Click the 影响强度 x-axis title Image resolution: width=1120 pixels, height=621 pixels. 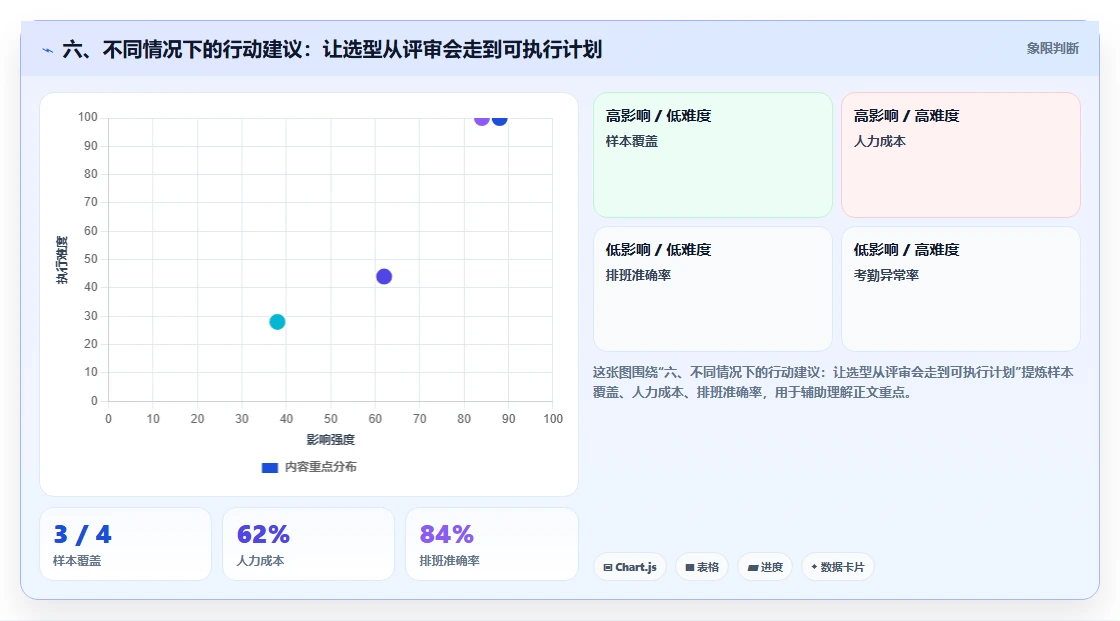coord(331,439)
